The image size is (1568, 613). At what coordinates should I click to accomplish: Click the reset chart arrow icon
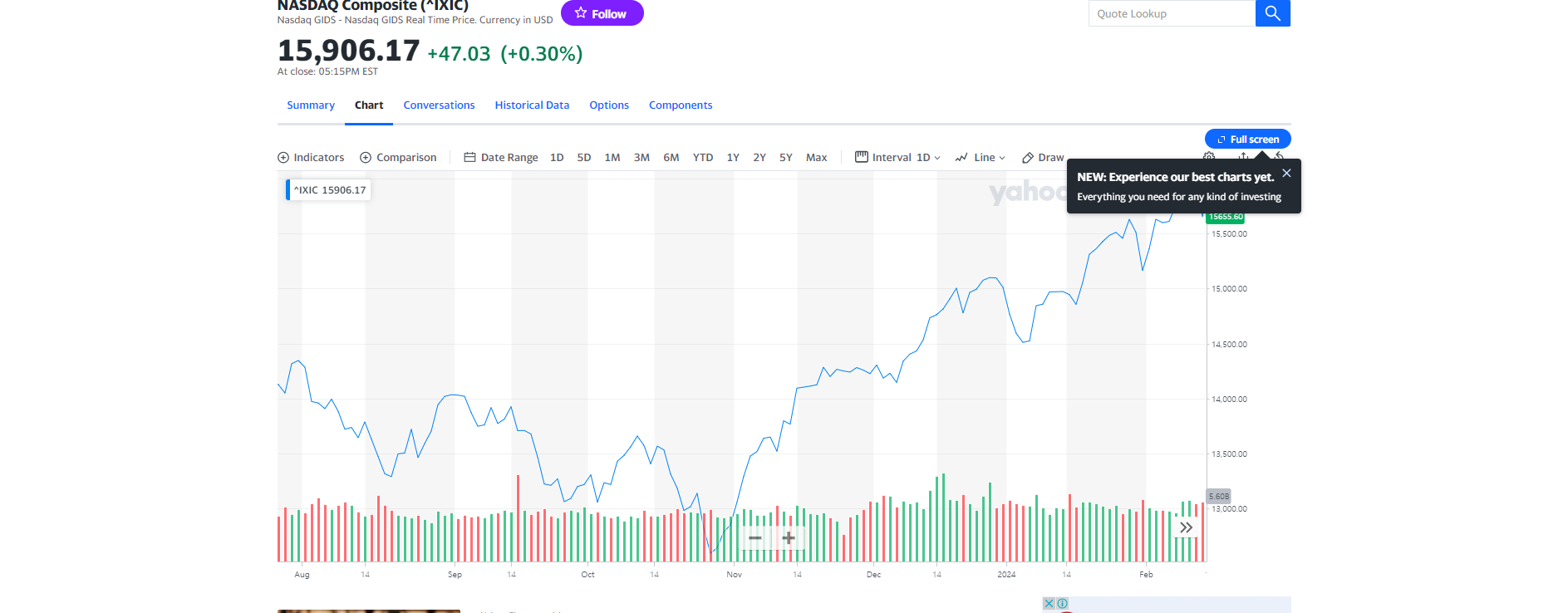click(1279, 156)
